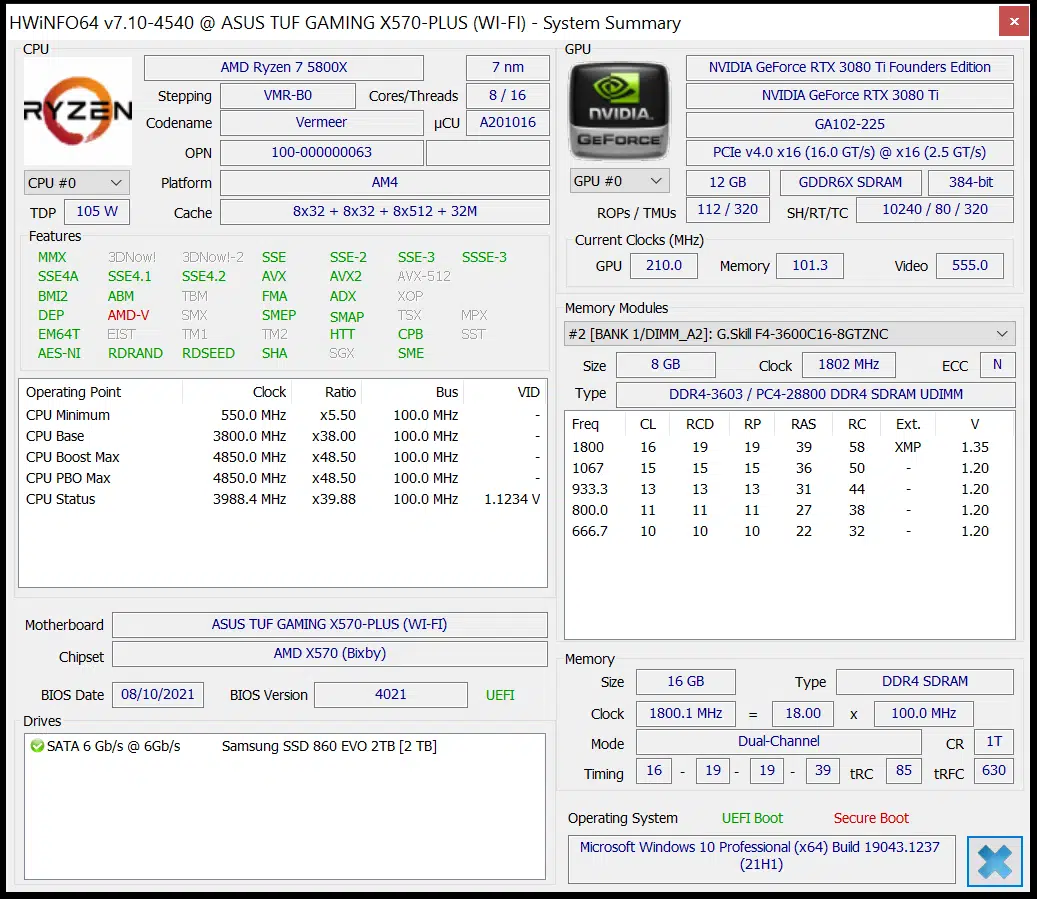The height and width of the screenshot is (899, 1037).
Task: Click the total memory size 16 GB field
Action: coord(685,682)
